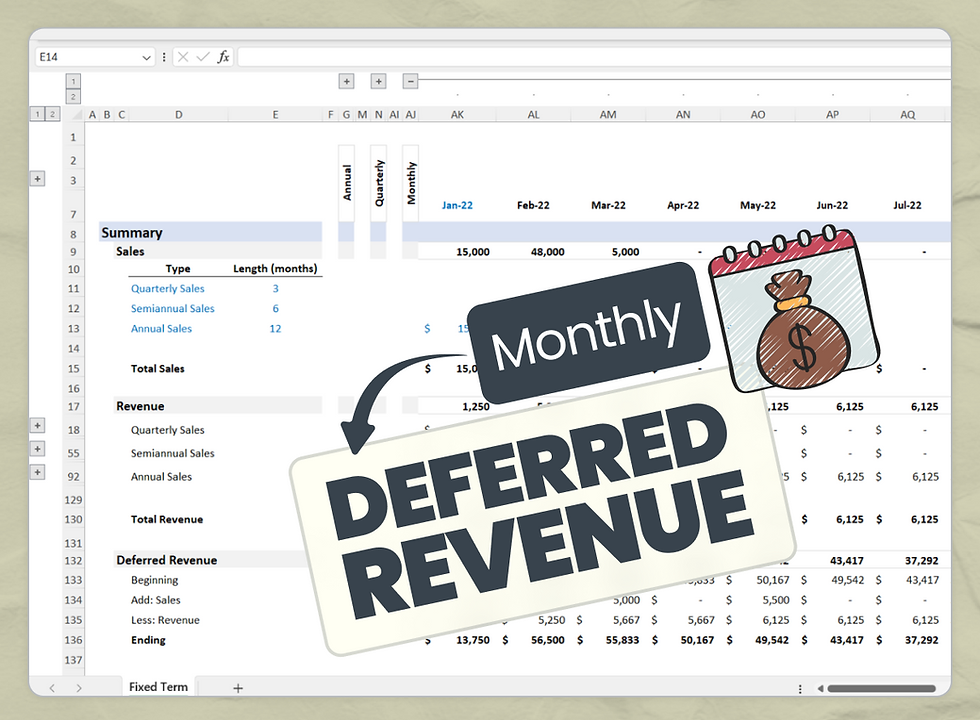This screenshot has width=980, height=720.
Task: Toggle column outline level 1 above the rows
Action: 73,81
